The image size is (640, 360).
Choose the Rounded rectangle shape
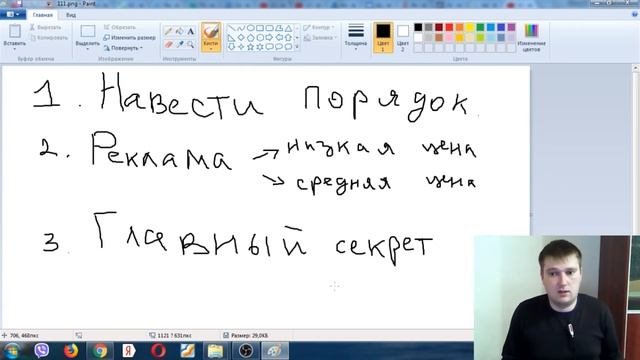(269, 28)
